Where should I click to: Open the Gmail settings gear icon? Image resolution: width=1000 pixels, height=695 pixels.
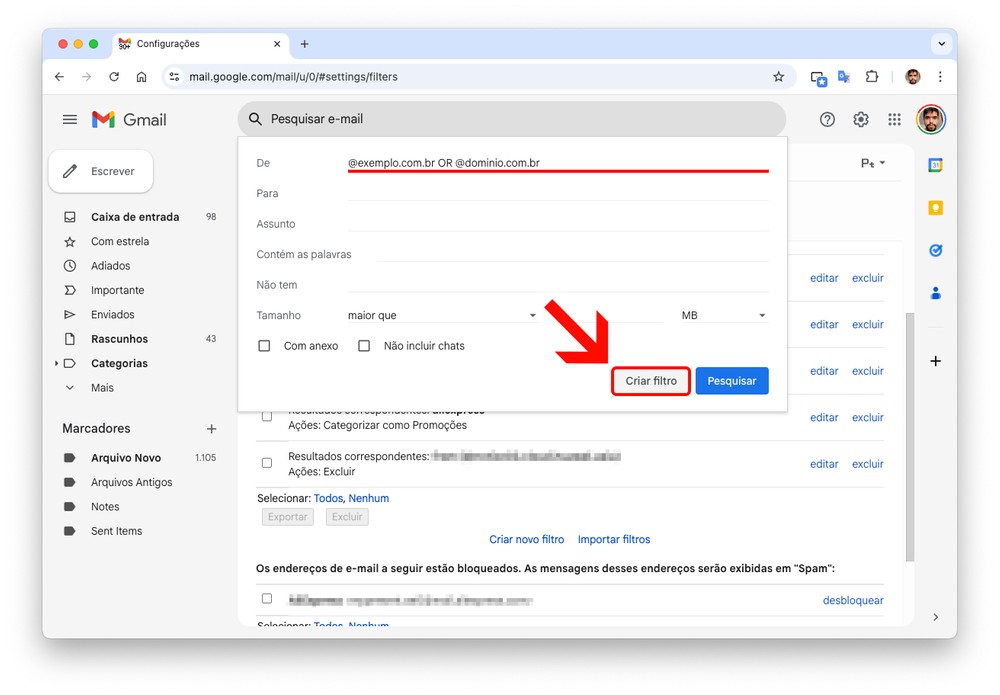[860, 119]
